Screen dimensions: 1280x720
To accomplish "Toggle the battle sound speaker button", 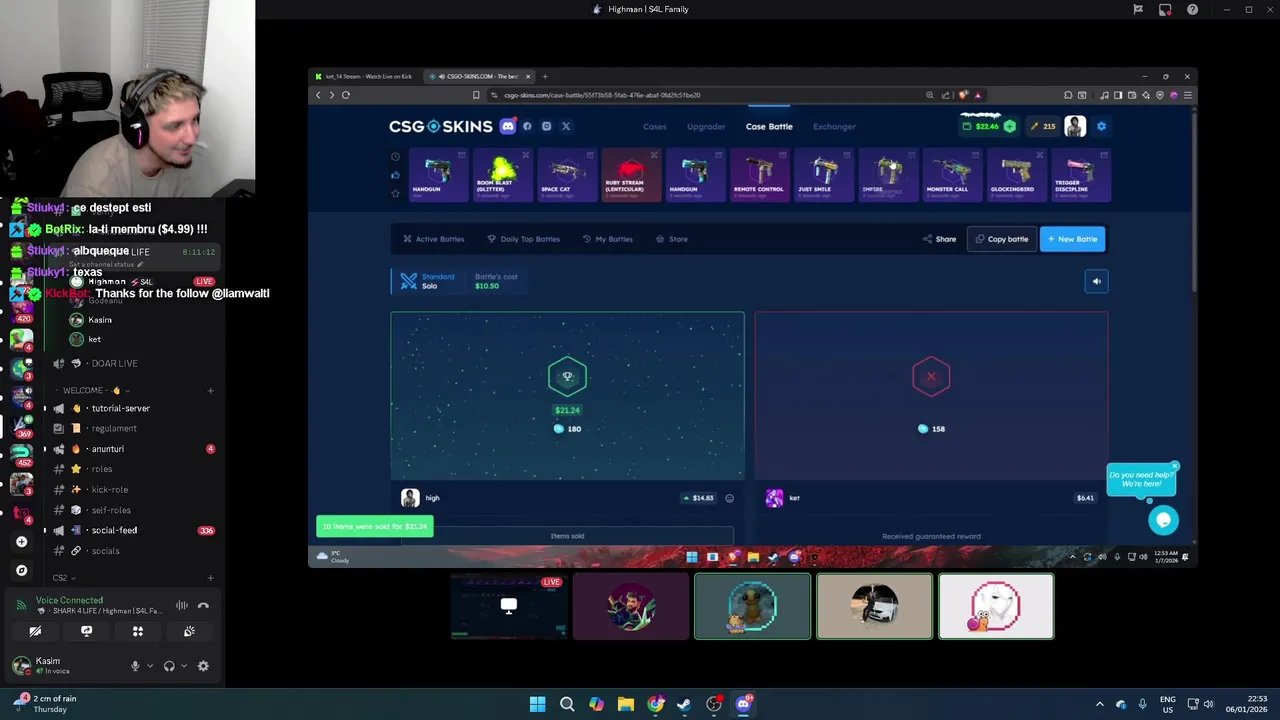I will 1096,281.
